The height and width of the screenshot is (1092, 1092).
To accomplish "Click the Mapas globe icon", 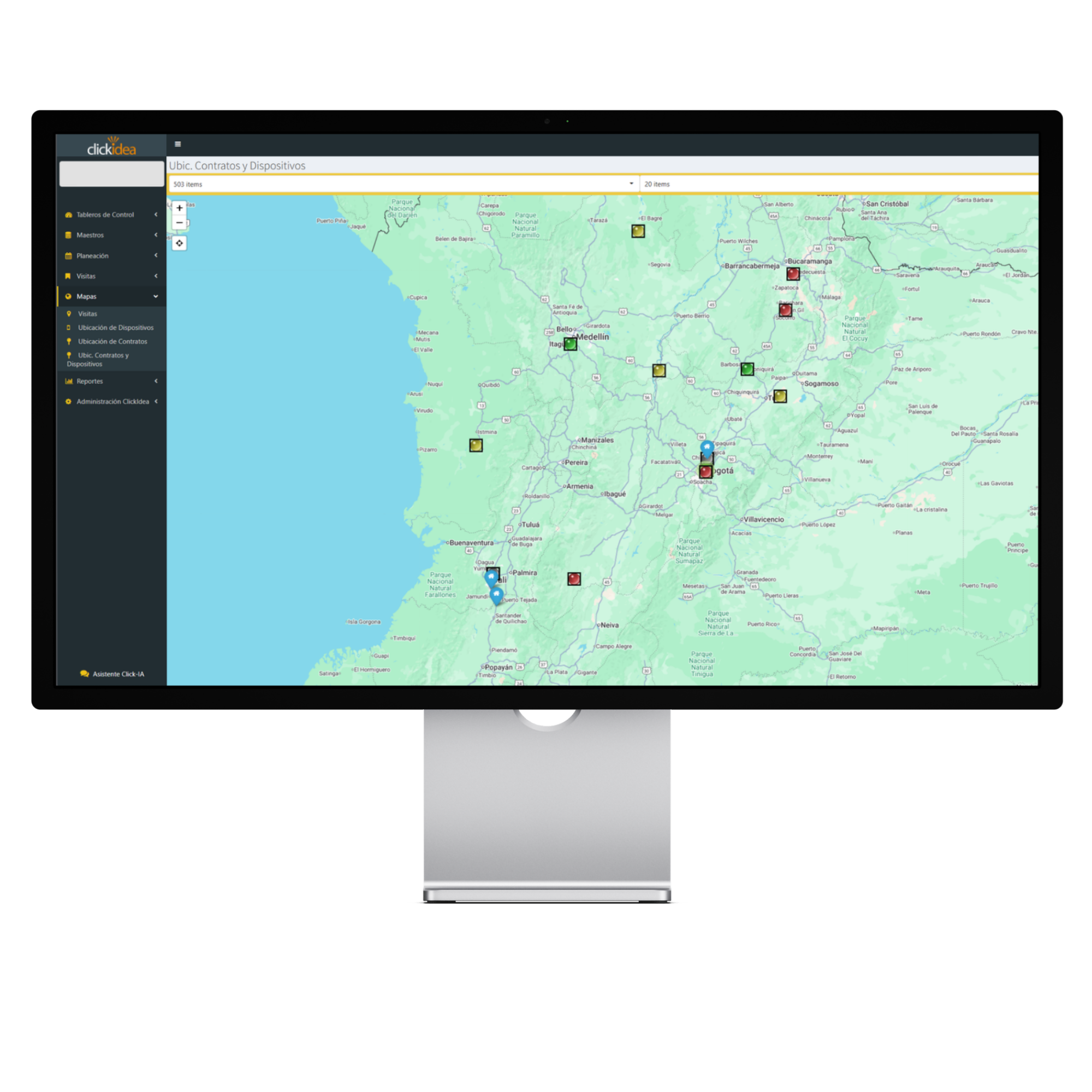I will [69, 296].
